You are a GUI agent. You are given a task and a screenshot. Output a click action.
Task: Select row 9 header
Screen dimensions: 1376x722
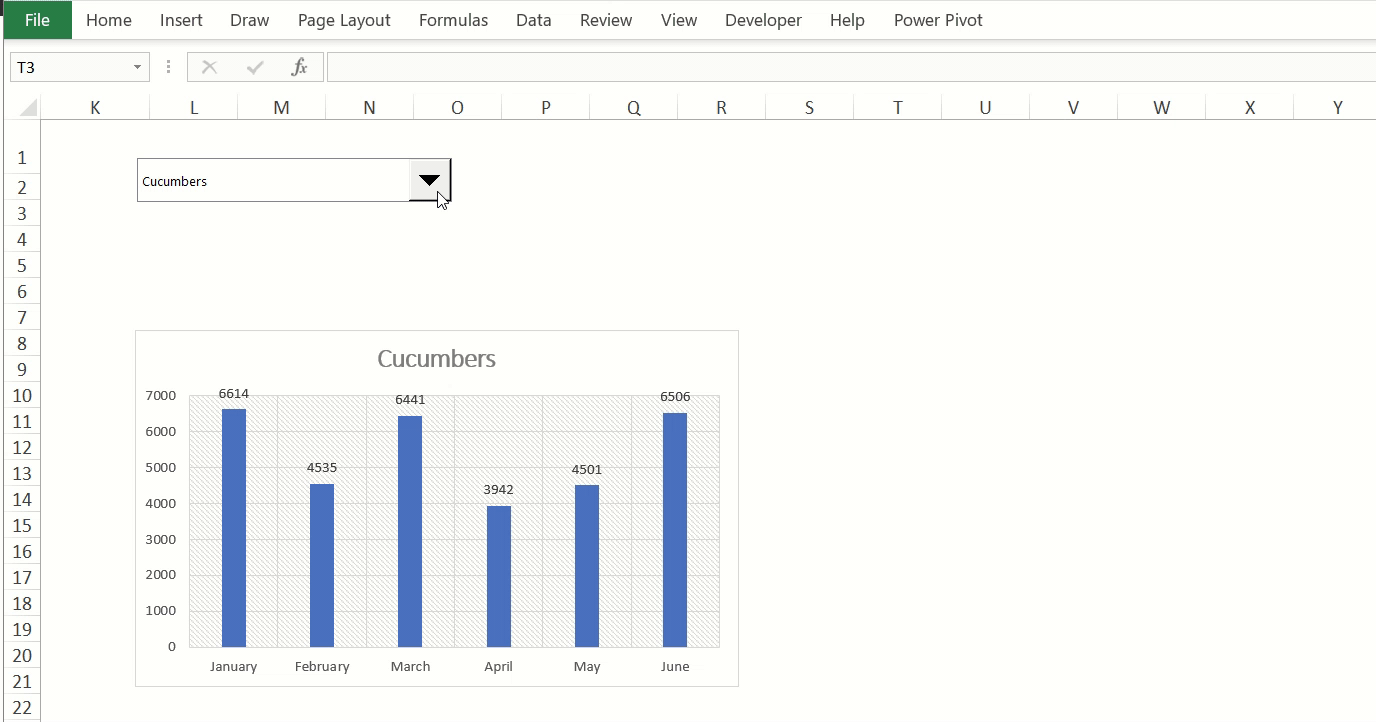21,370
